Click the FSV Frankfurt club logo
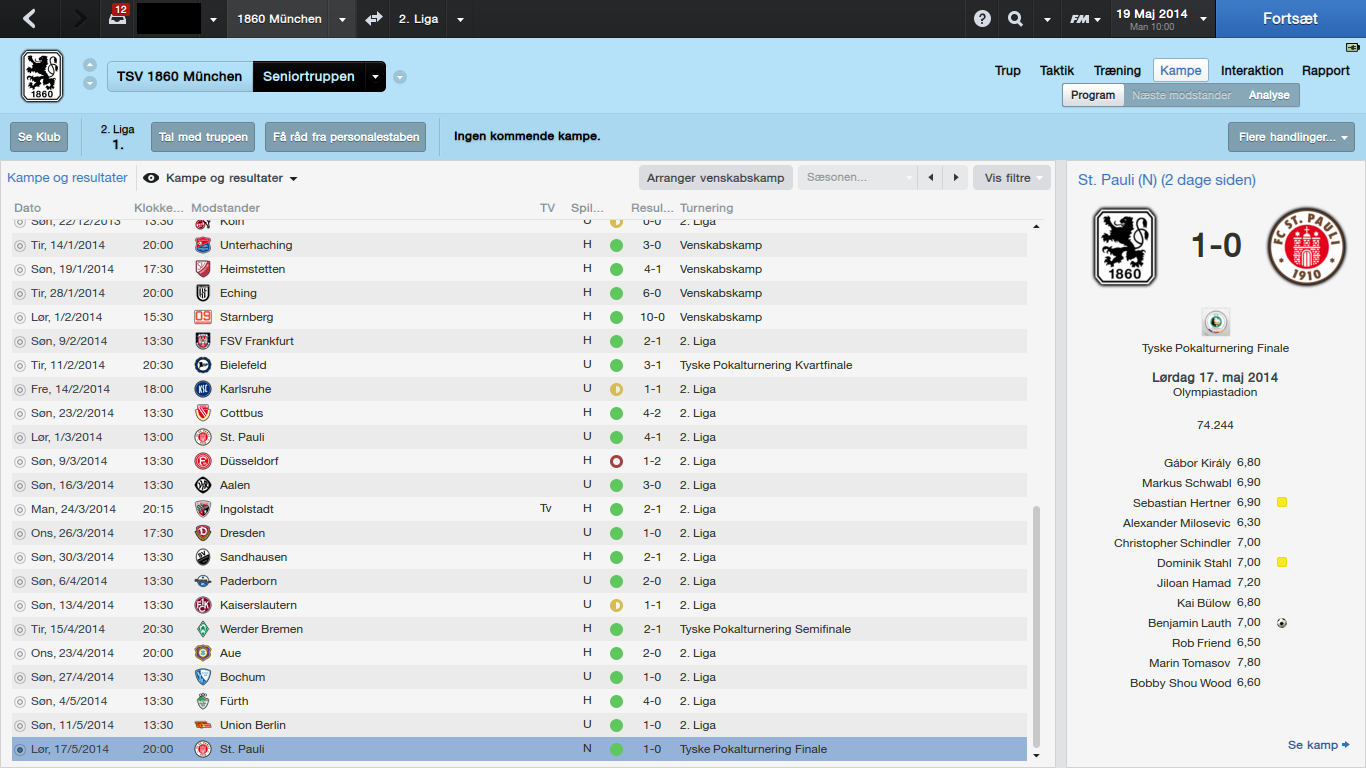The image size is (1366, 768). tap(203, 341)
